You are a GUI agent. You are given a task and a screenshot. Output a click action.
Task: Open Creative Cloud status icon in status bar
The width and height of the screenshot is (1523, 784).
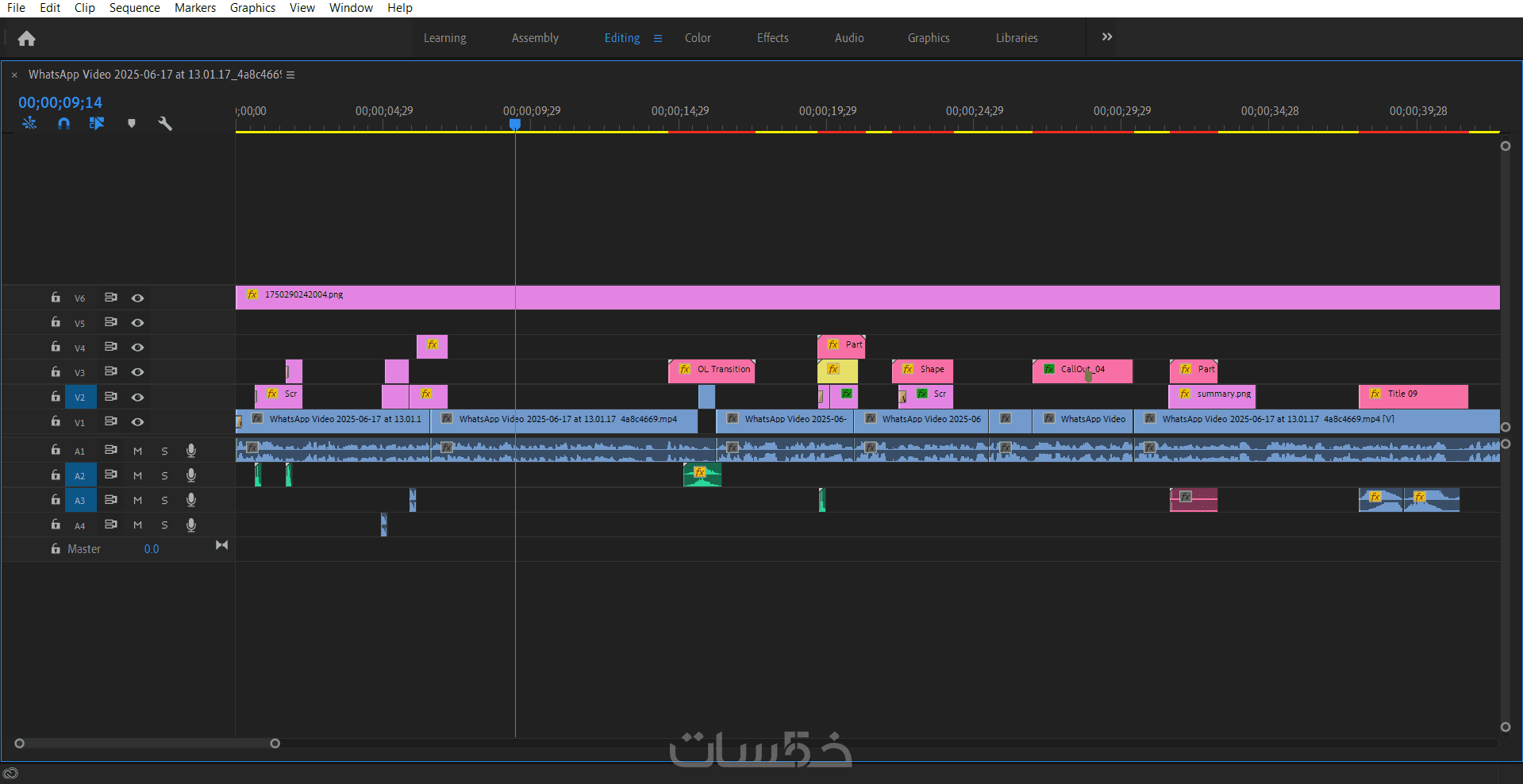pos(10,773)
